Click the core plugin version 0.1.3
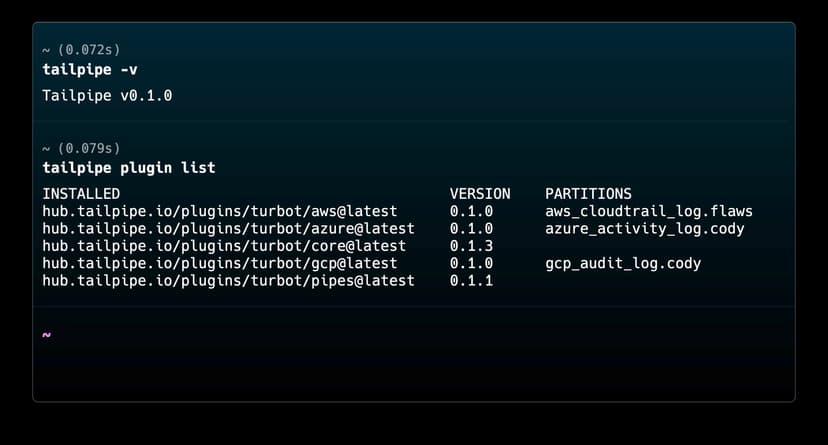 point(471,246)
